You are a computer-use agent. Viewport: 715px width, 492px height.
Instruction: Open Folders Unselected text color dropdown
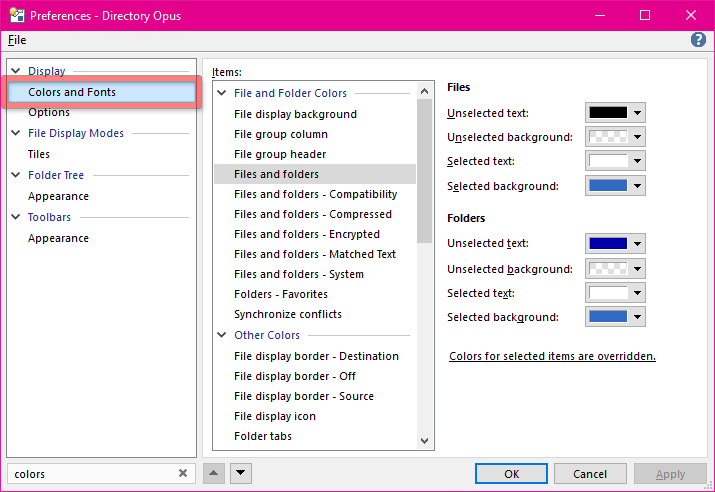coord(615,243)
